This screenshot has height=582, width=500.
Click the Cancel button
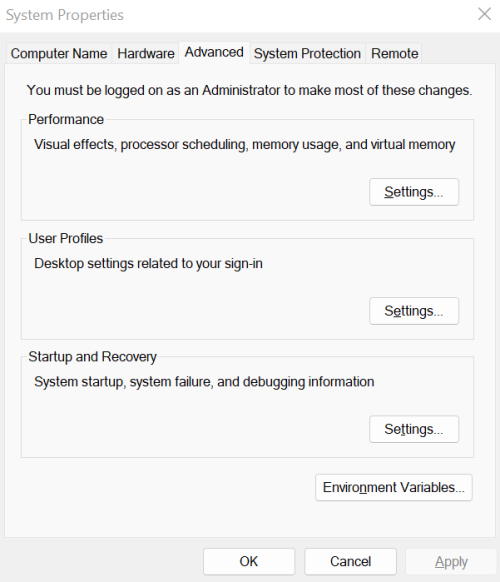(350, 562)
